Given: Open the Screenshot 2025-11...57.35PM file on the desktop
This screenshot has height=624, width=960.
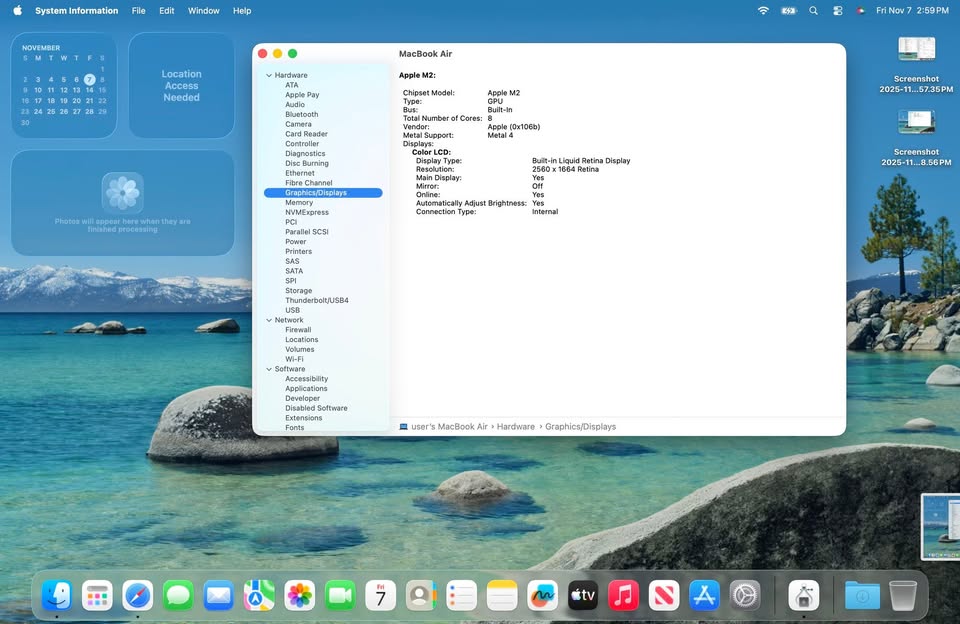Looking at the screenshot, I should [x=916, y=48].
